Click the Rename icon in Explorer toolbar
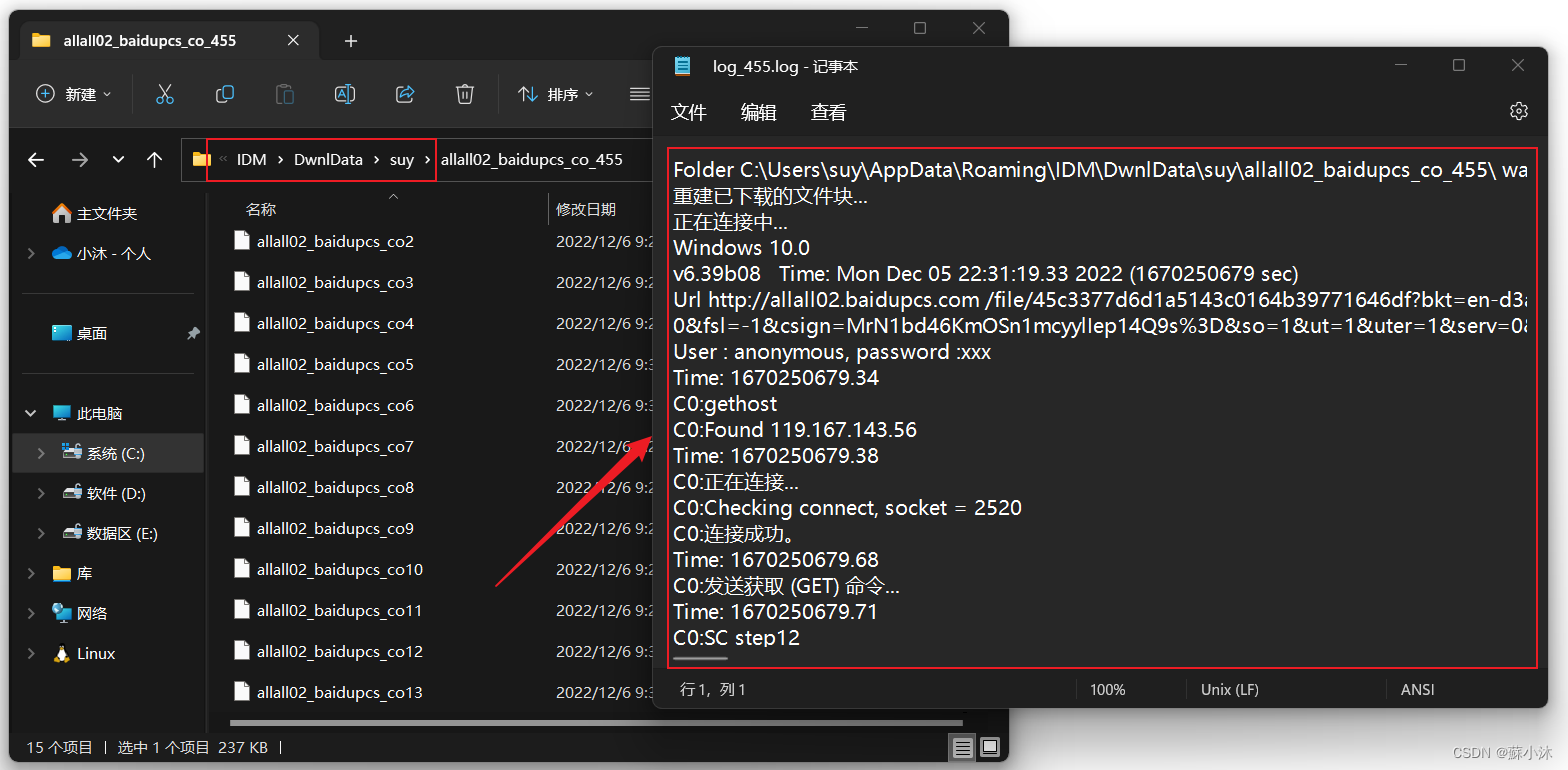Image resolution: width=1568 pixels, height=770 pixels. 345,94
